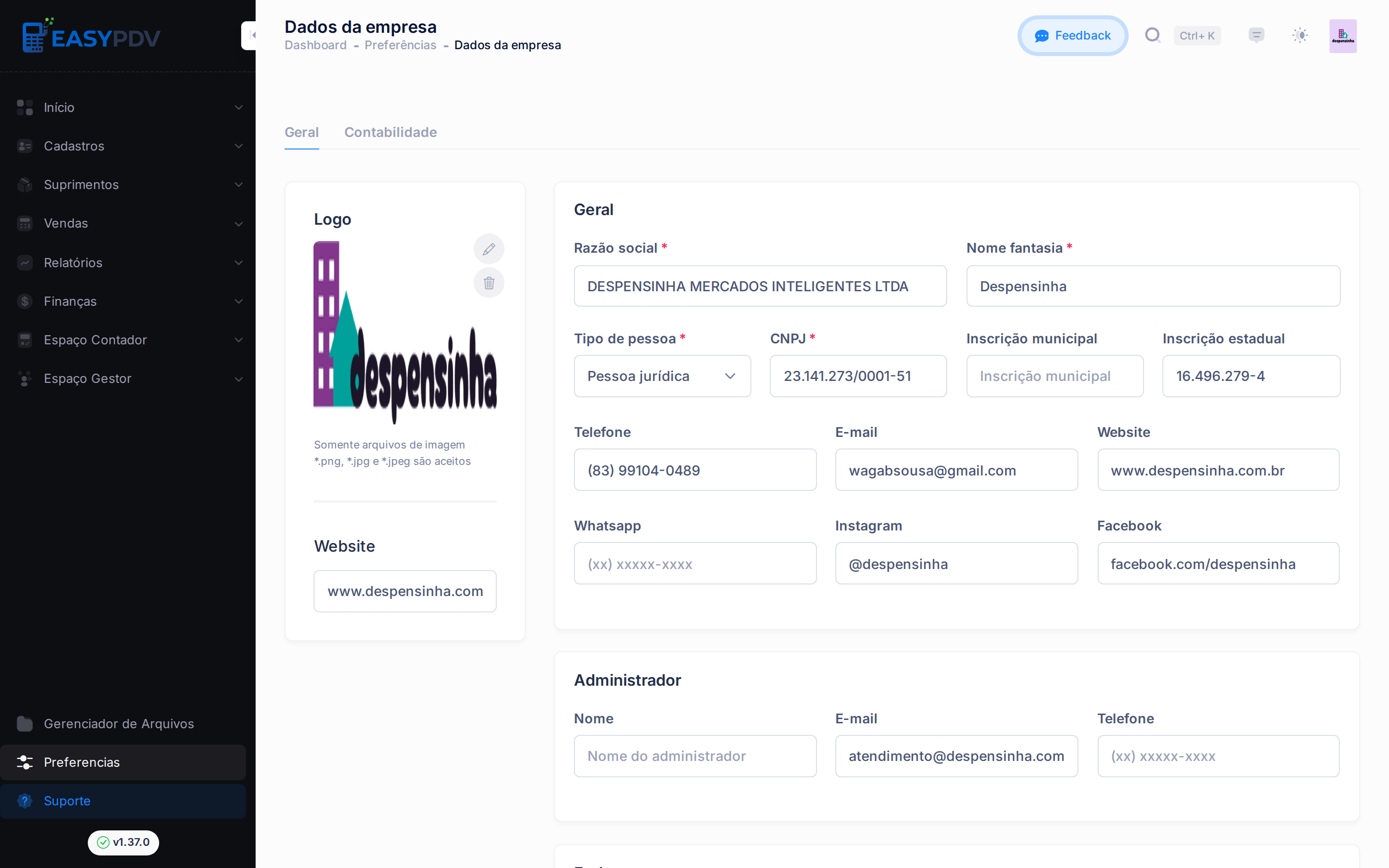Click the Razão social input field
The image size is (1389, 868).
click(x=760, y=286)
